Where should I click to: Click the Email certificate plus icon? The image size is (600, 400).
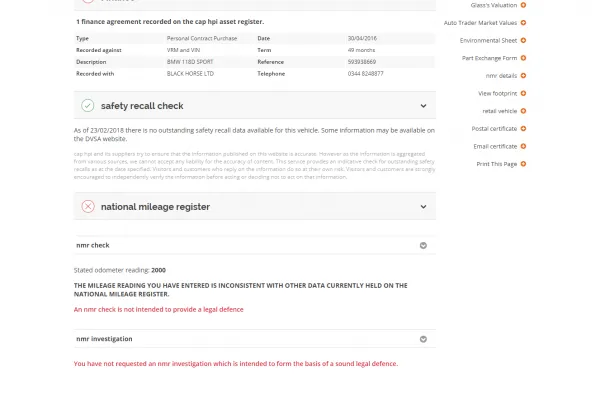coord(524,146)
